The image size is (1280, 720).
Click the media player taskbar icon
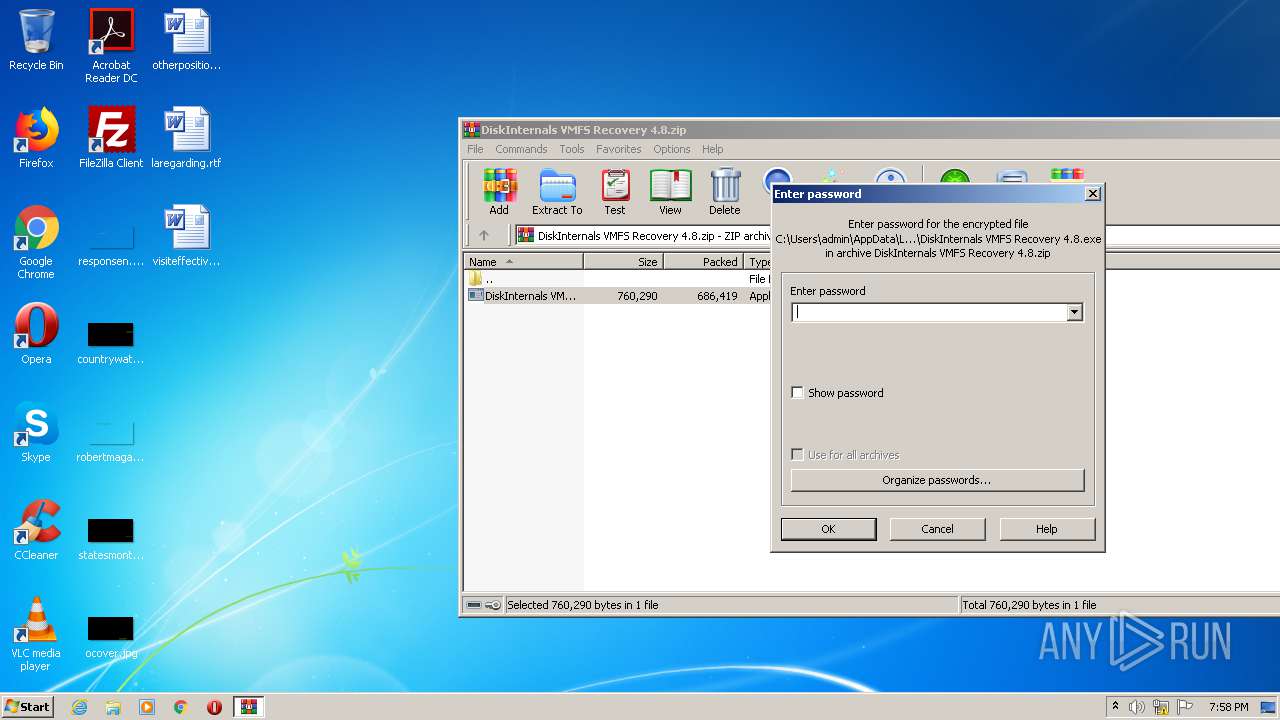pos(147,707)
